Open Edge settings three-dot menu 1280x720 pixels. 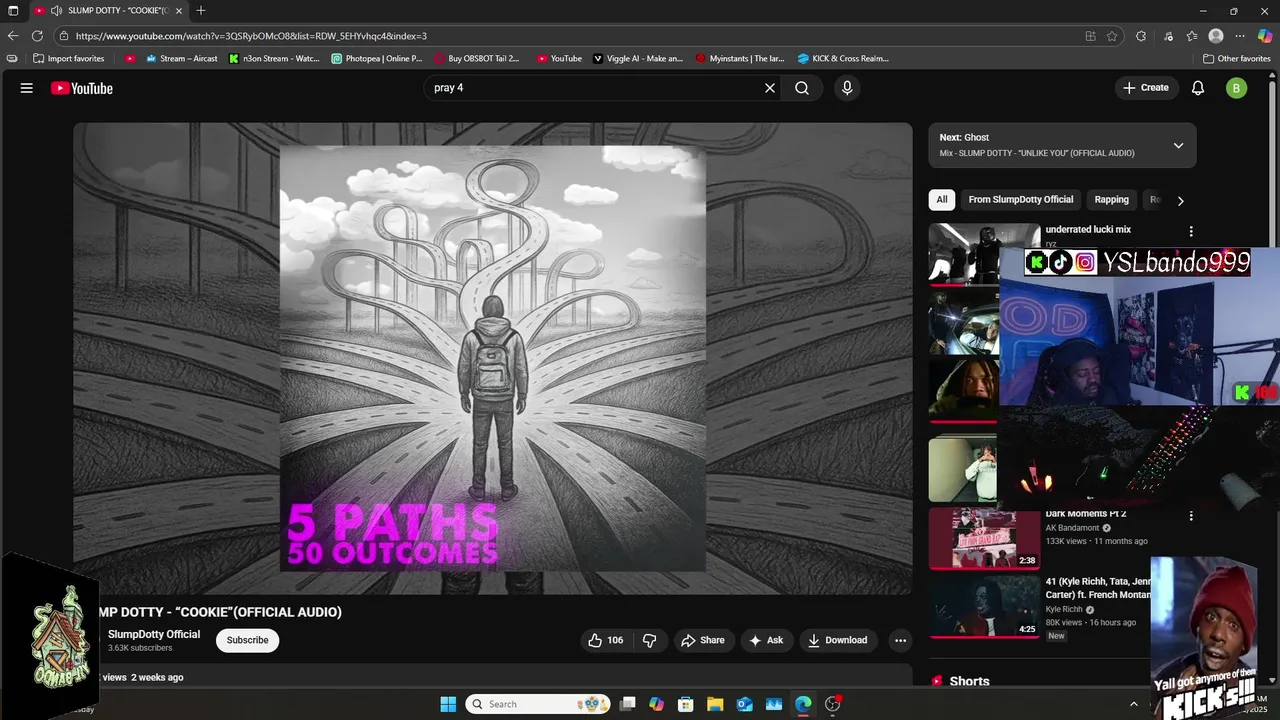pos(1240,36)
